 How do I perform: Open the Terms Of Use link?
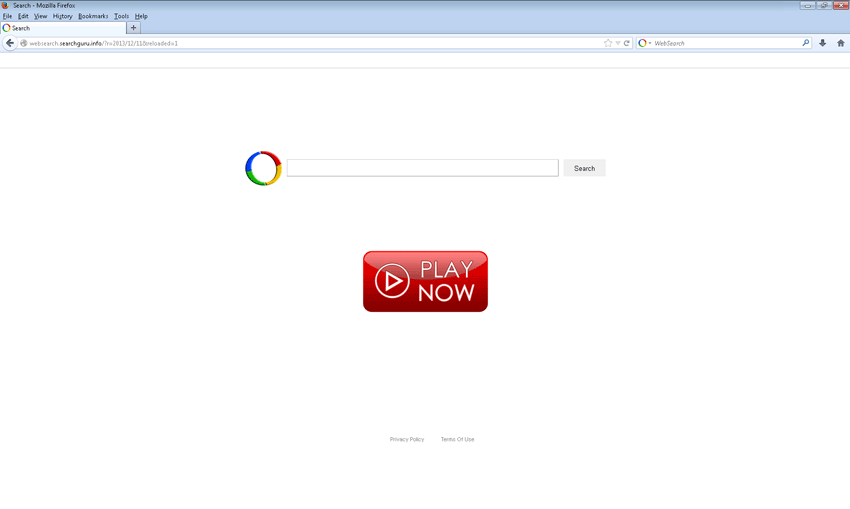click(457, 439)
